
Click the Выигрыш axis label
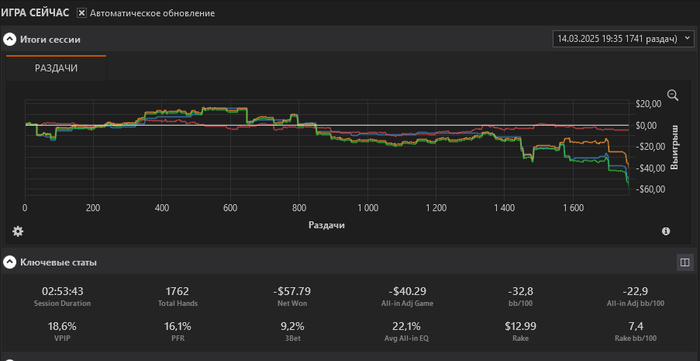(x=674, y=147)
